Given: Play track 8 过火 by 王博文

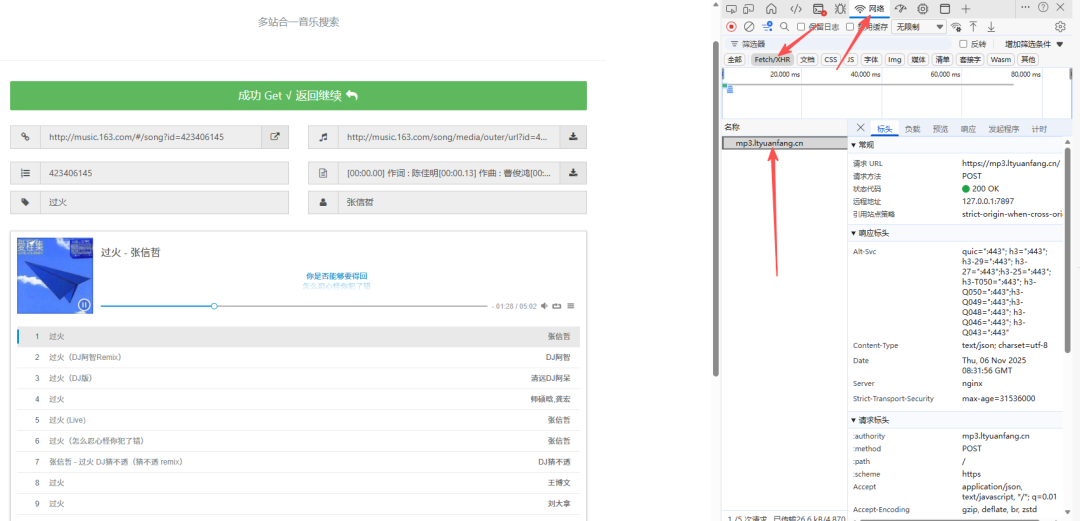Looking at the screenshot, I should tap(298, 482).
